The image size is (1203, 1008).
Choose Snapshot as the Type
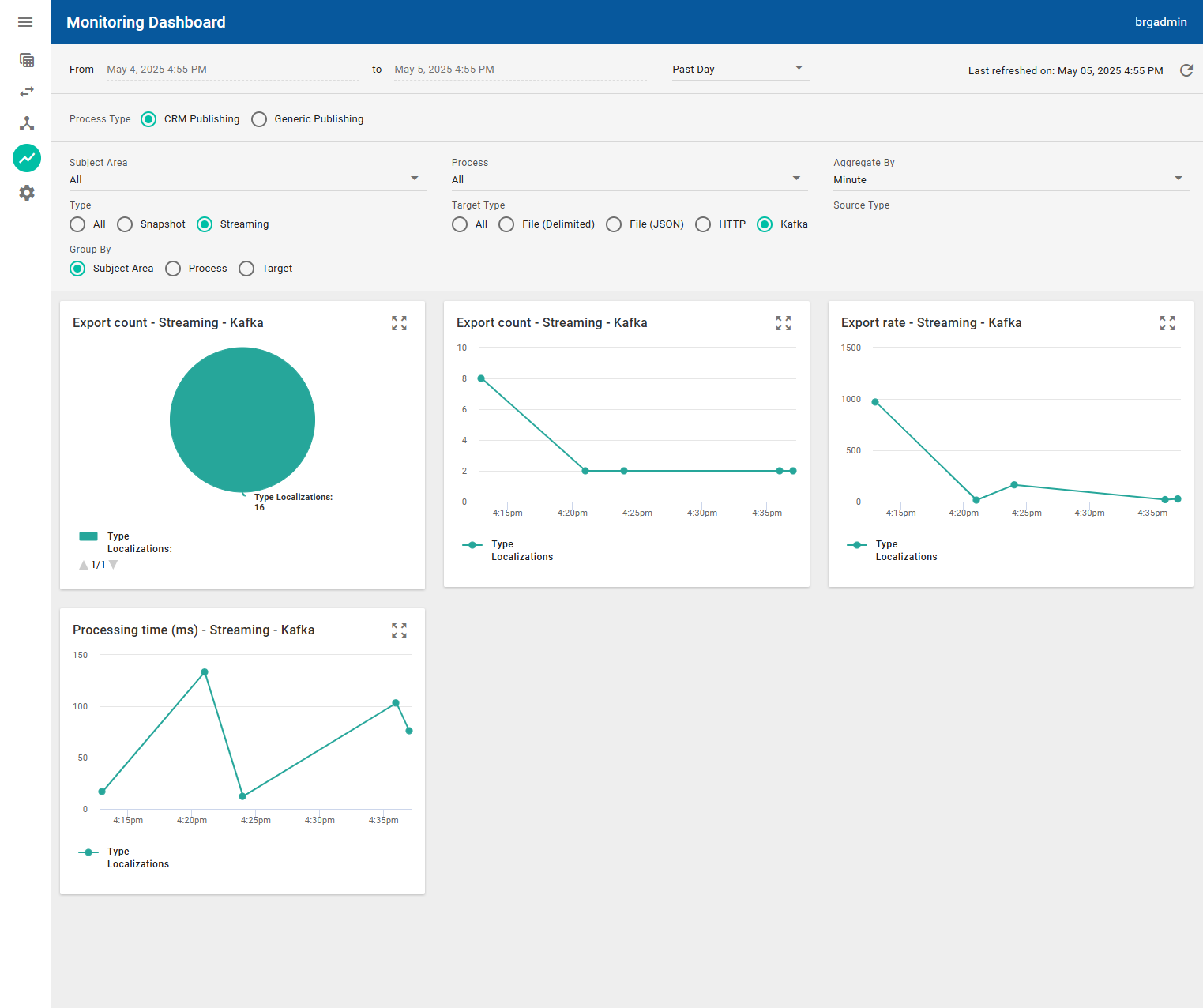click(124, 224)
